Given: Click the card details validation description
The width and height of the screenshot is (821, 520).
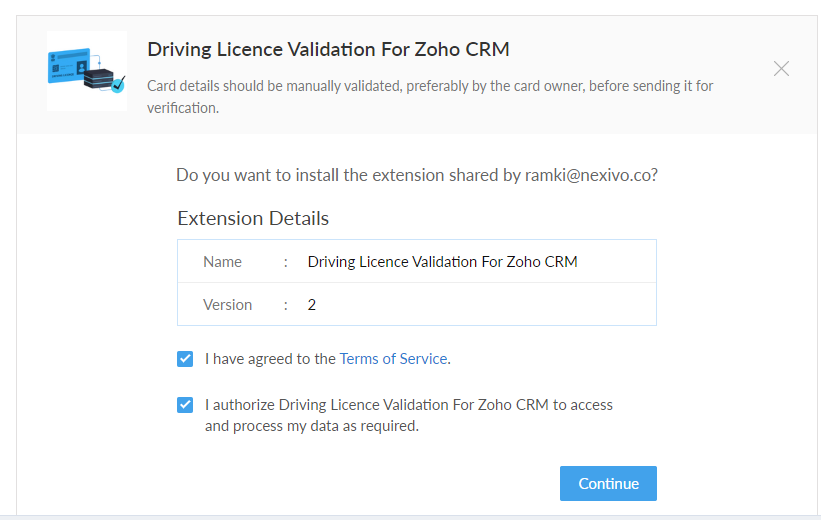Looking at the screenshot, I should [430, 96].
